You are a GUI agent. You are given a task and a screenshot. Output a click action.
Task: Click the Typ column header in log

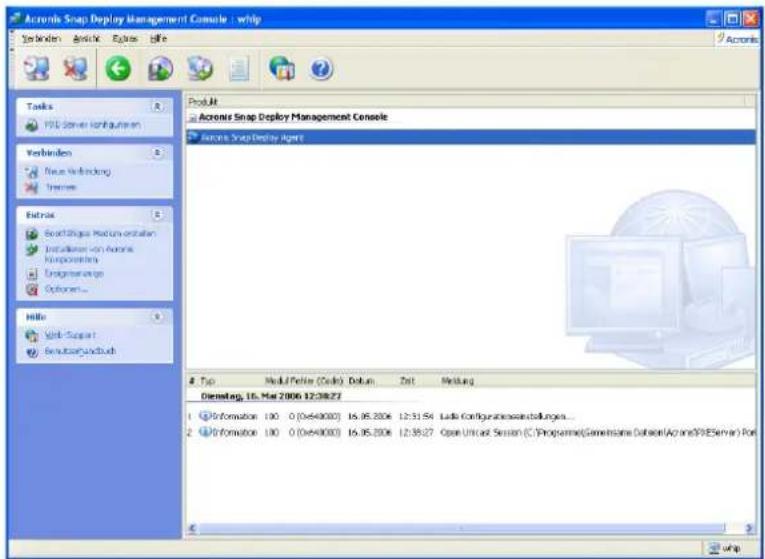(207, 381)
